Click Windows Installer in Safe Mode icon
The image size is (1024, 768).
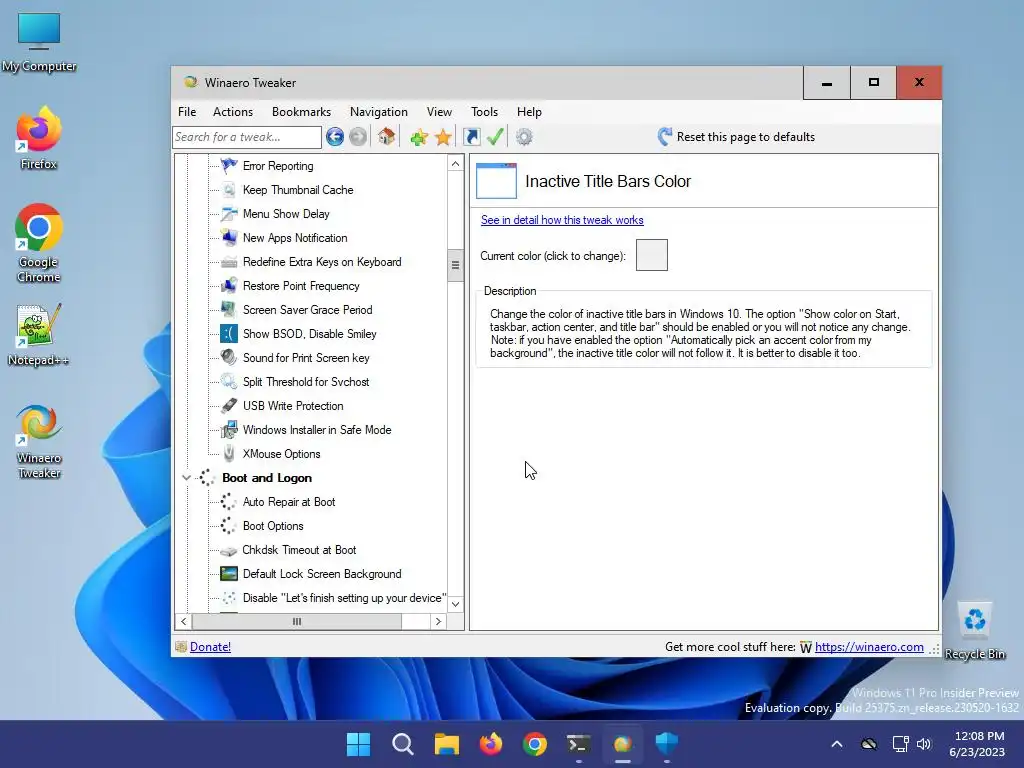229,430
